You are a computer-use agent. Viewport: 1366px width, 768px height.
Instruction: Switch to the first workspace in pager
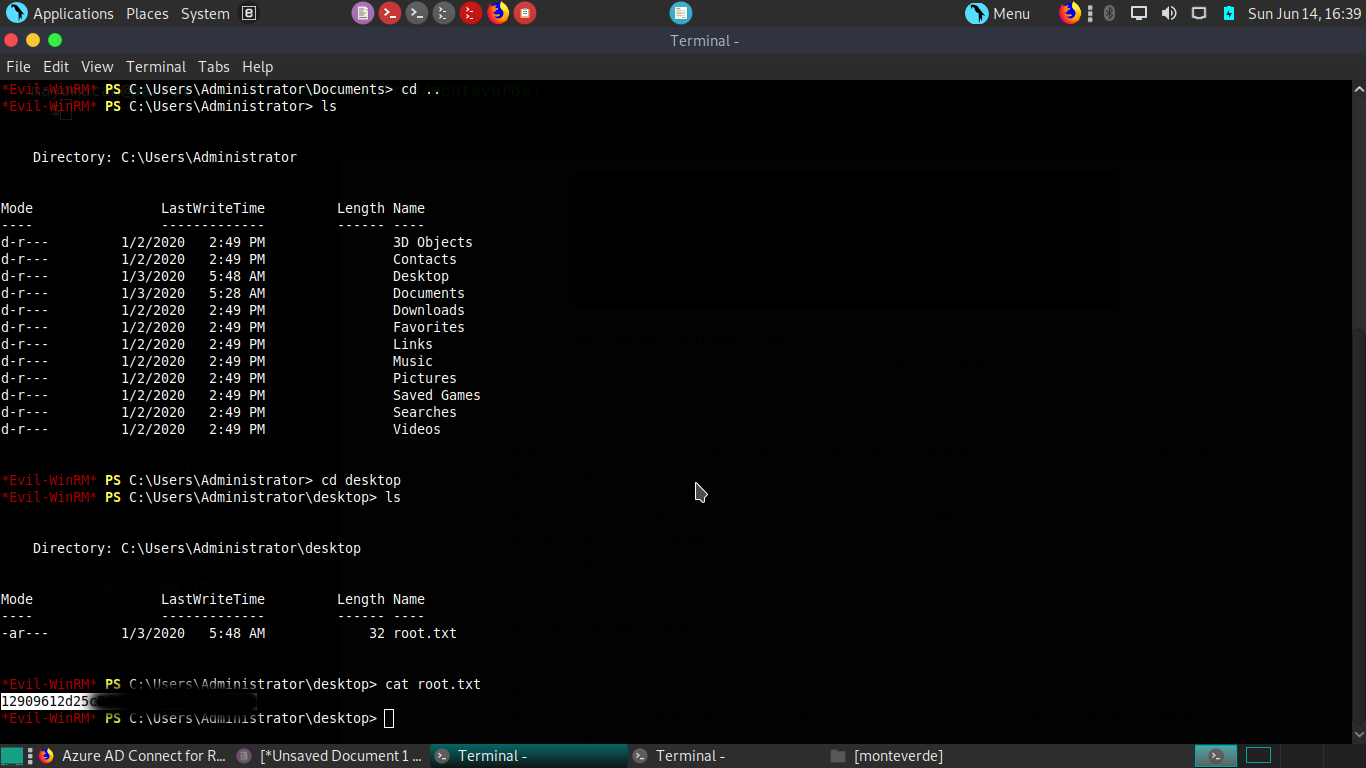pyautogui.click(x=1216, y=756)
